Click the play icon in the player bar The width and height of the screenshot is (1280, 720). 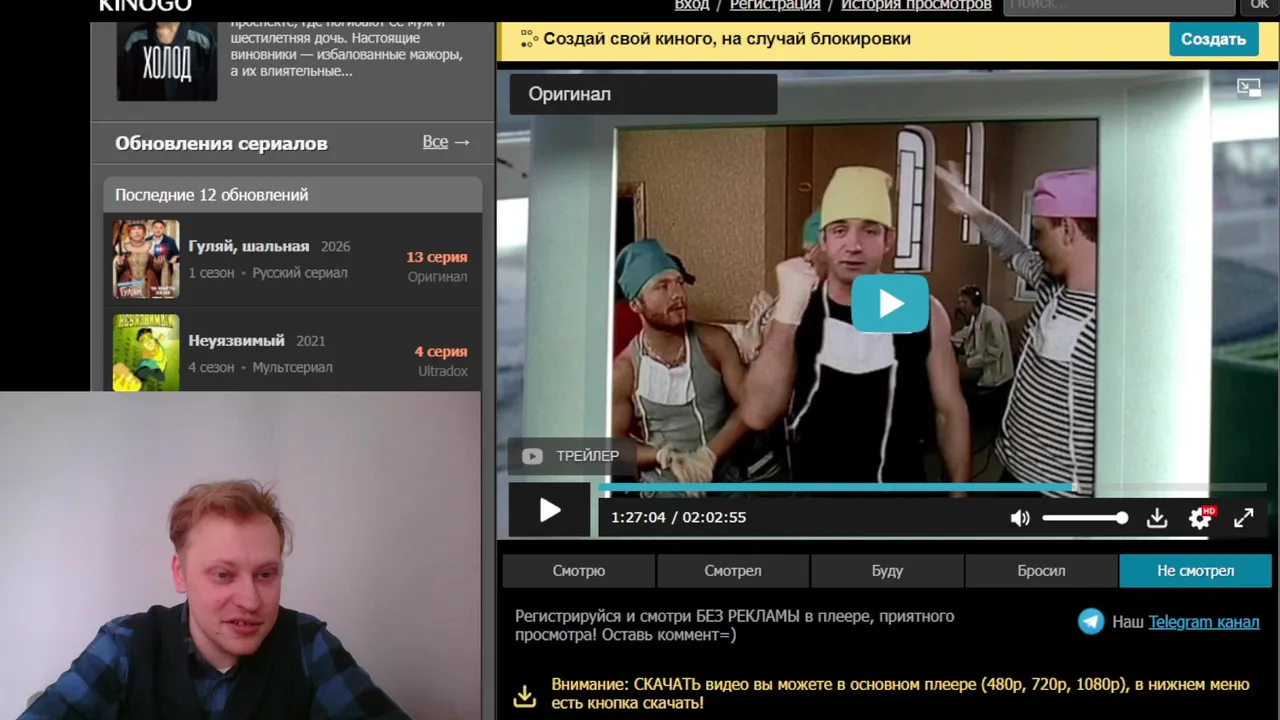[550, 511]
